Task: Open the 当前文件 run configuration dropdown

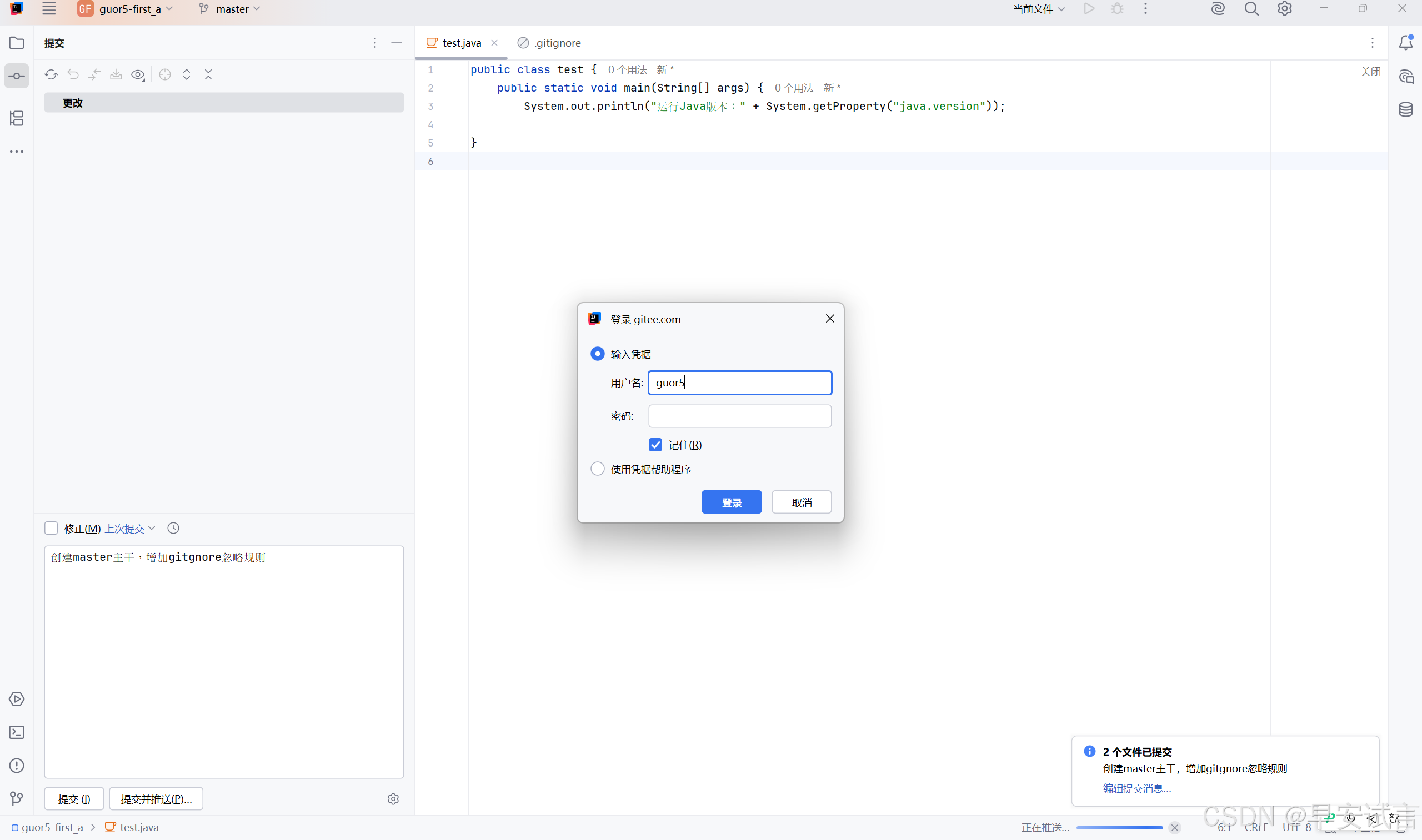Action: [1039, 8]
